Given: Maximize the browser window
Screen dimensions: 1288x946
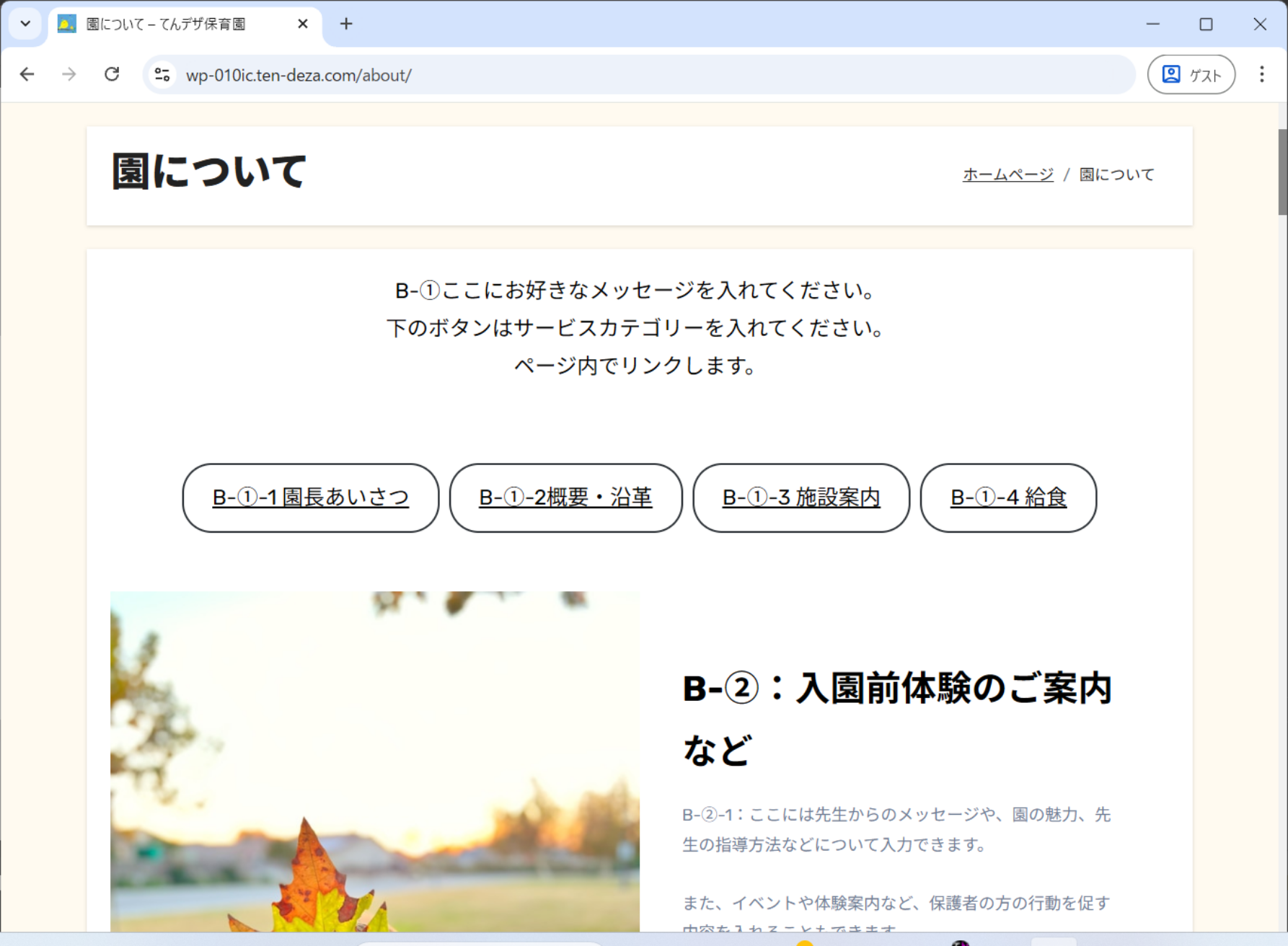Looking at the screenshot, I should pyautogui.click(x=1206, y=24).
